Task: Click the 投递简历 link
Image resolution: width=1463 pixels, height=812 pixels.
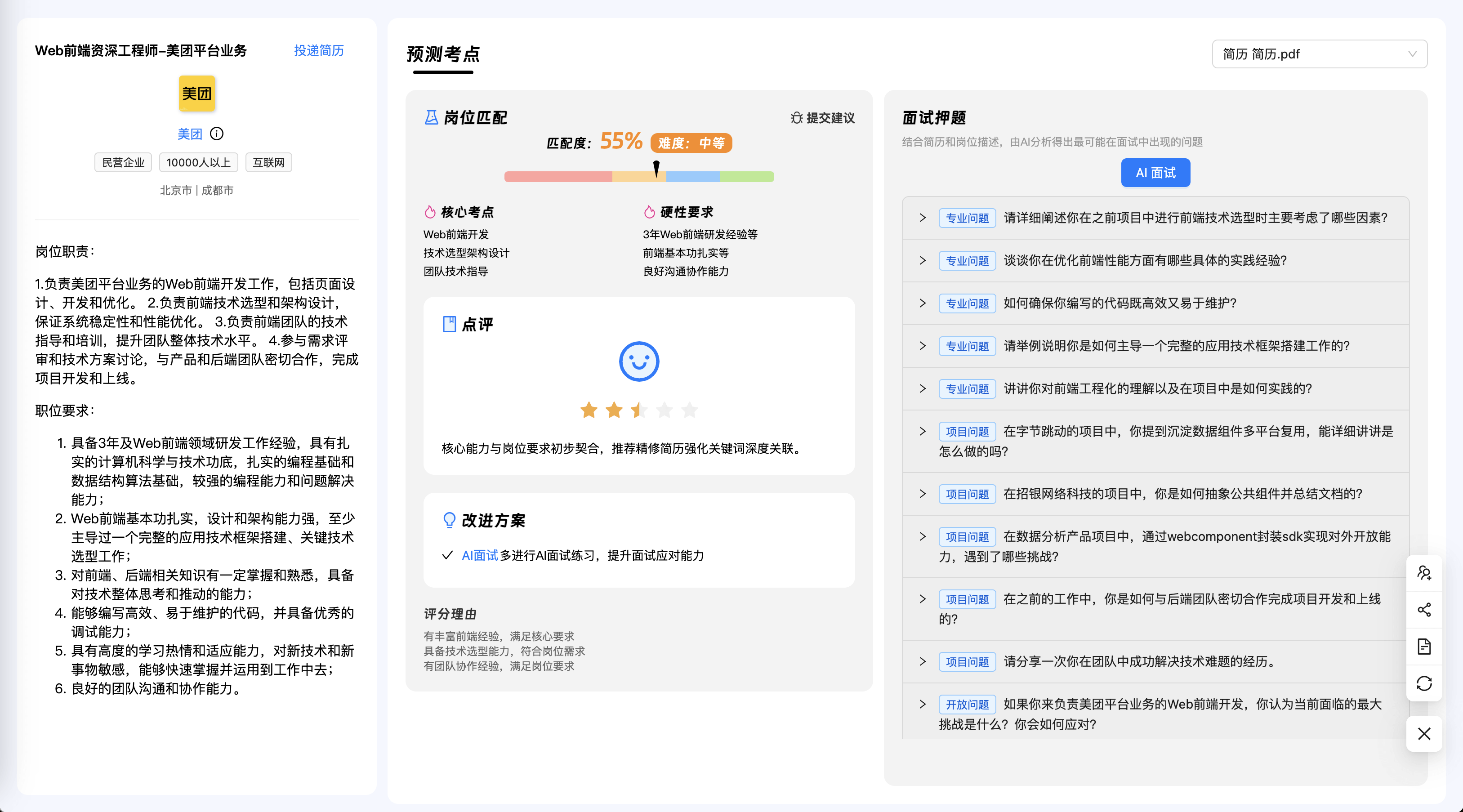Action: (x=319, y=50)
